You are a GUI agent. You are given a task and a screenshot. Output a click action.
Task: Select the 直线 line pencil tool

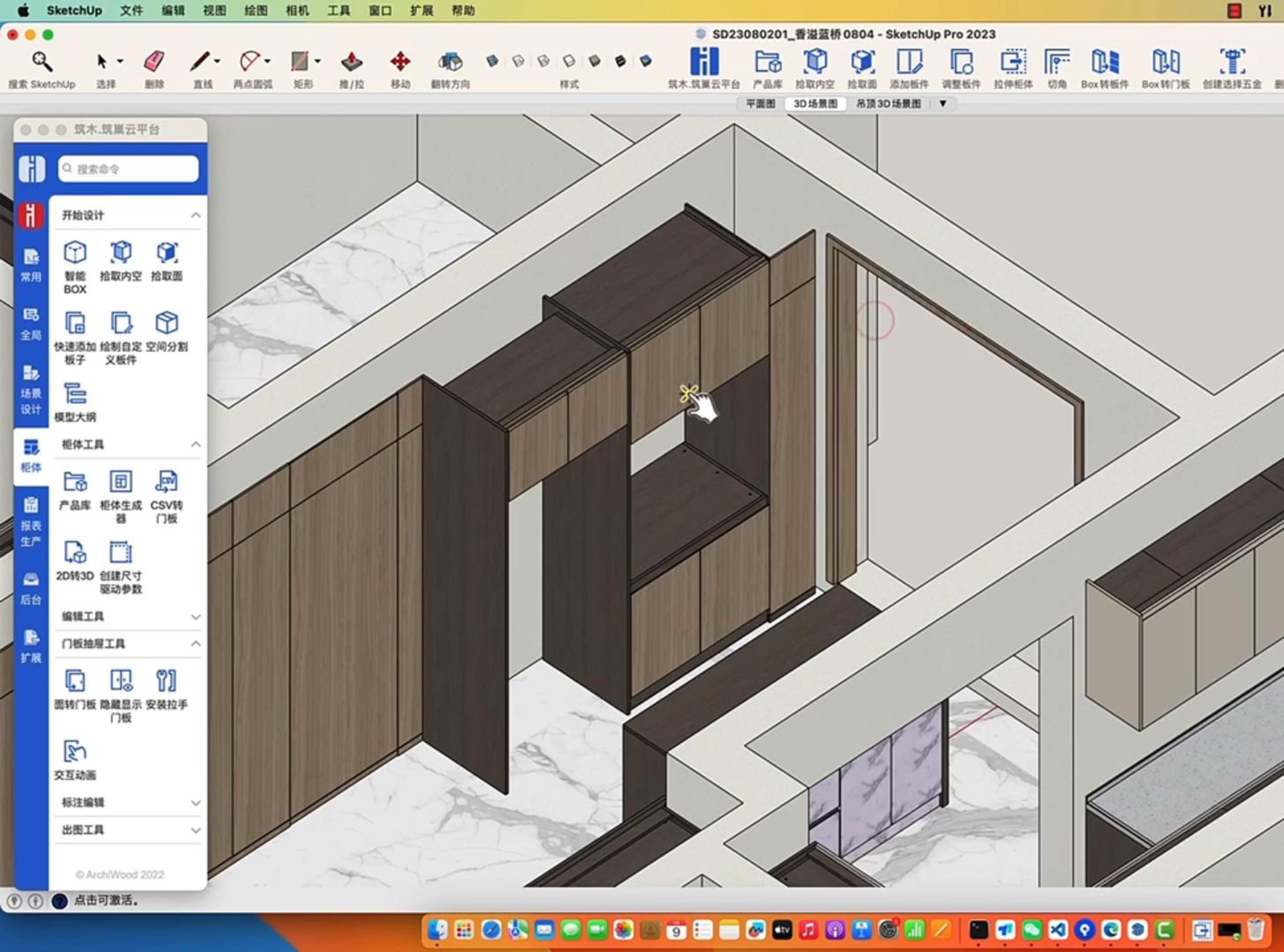coord(201,61)
